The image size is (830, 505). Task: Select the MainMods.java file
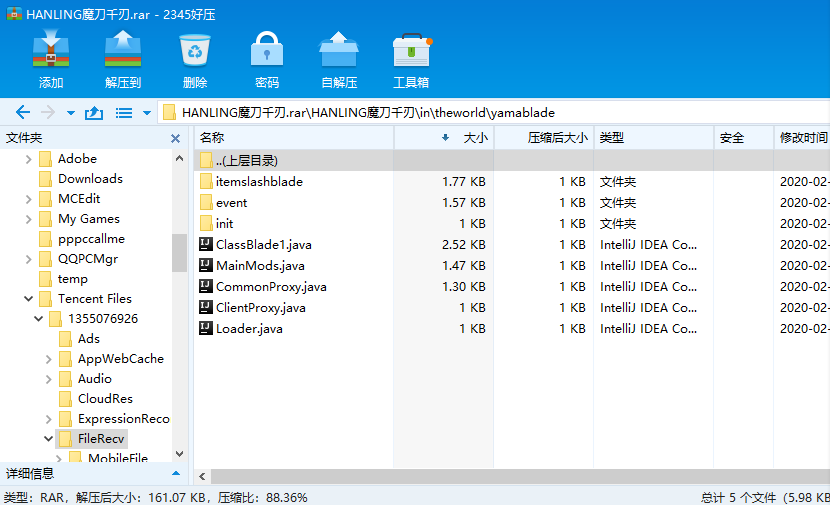(260, 266)
